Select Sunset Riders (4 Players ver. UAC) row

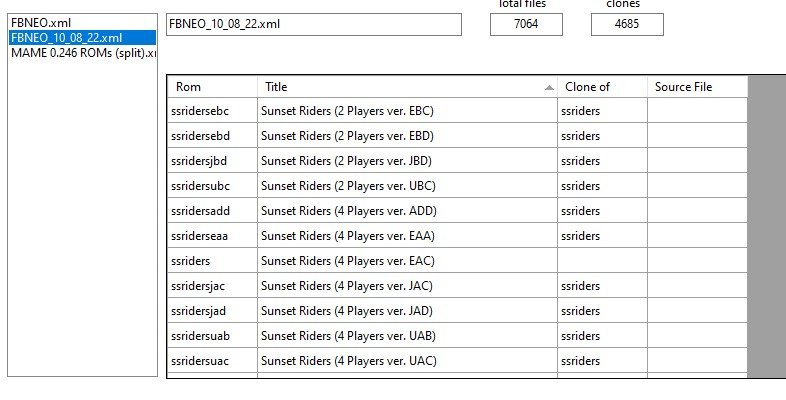[x=457, y=361]
